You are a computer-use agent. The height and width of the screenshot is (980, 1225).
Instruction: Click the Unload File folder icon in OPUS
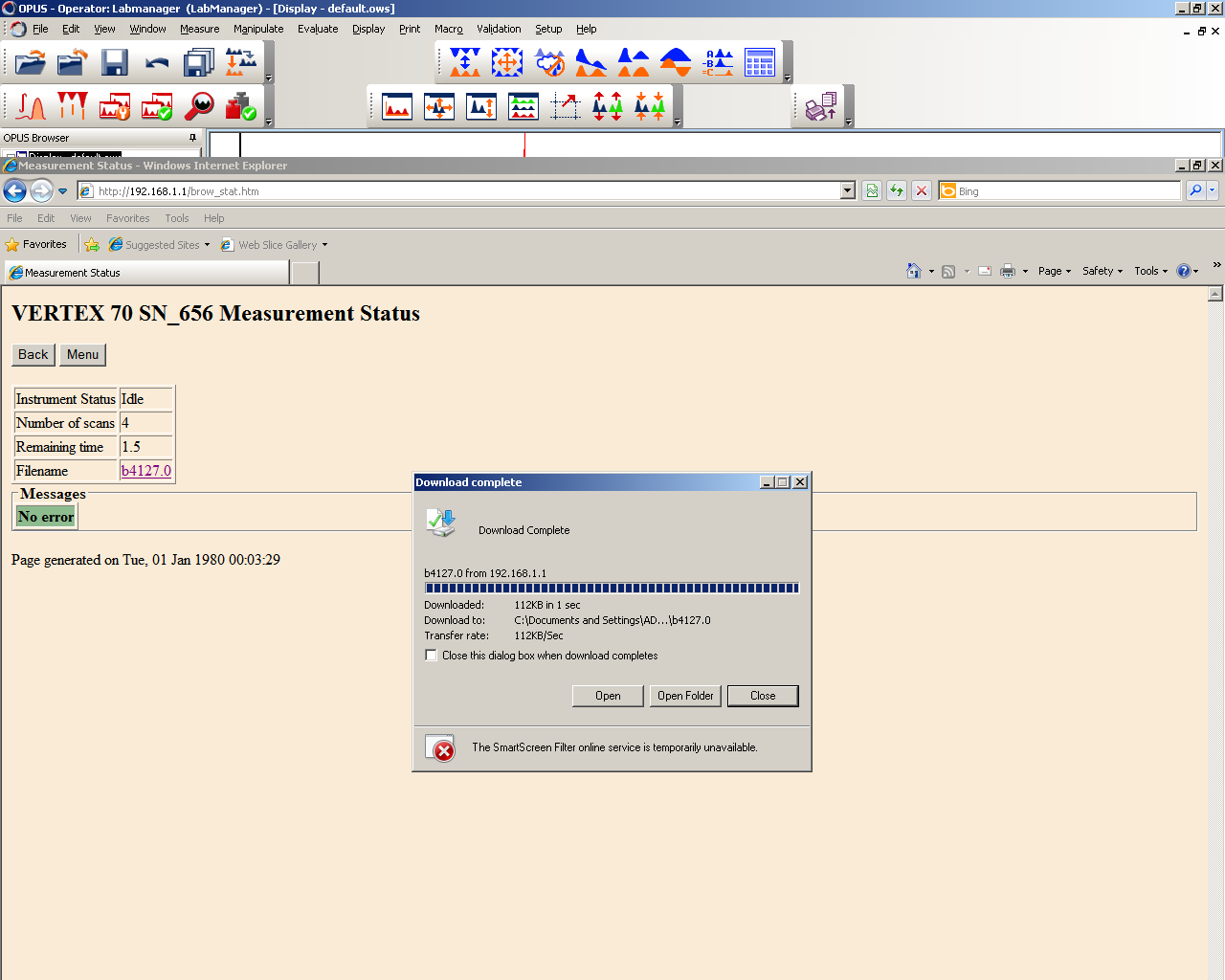[73, 63]
